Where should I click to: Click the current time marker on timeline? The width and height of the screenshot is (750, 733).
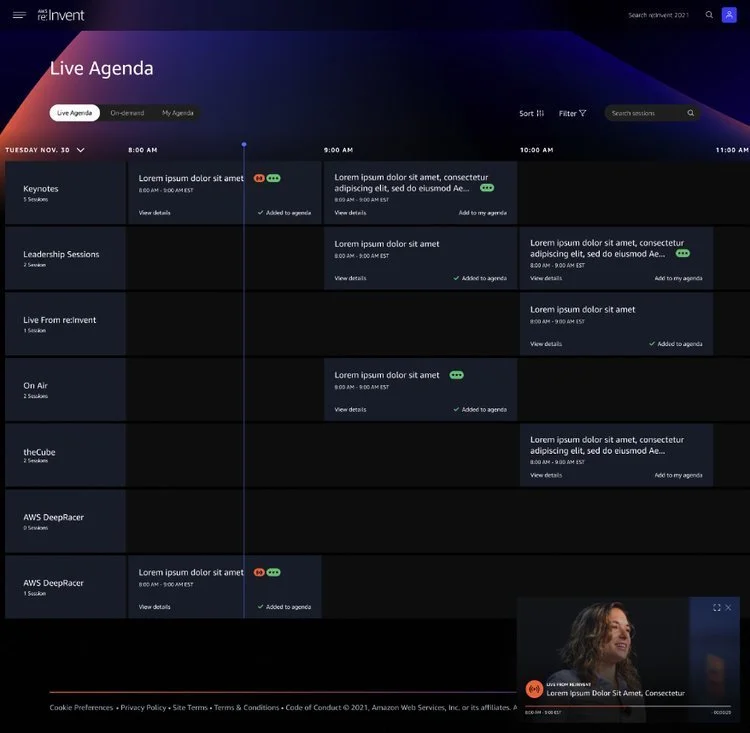point(244,144)
